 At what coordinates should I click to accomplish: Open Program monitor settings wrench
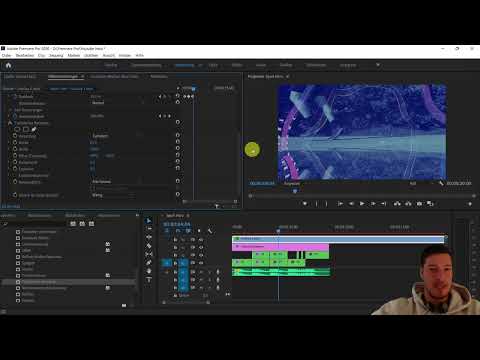click(441, 183)
